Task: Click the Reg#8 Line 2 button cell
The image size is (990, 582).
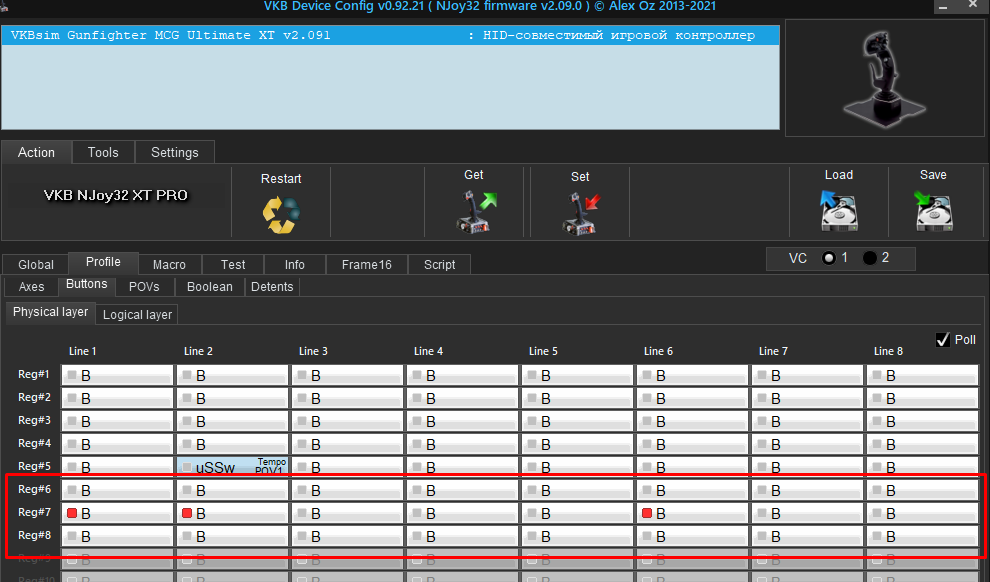Action: coord(232,536)
